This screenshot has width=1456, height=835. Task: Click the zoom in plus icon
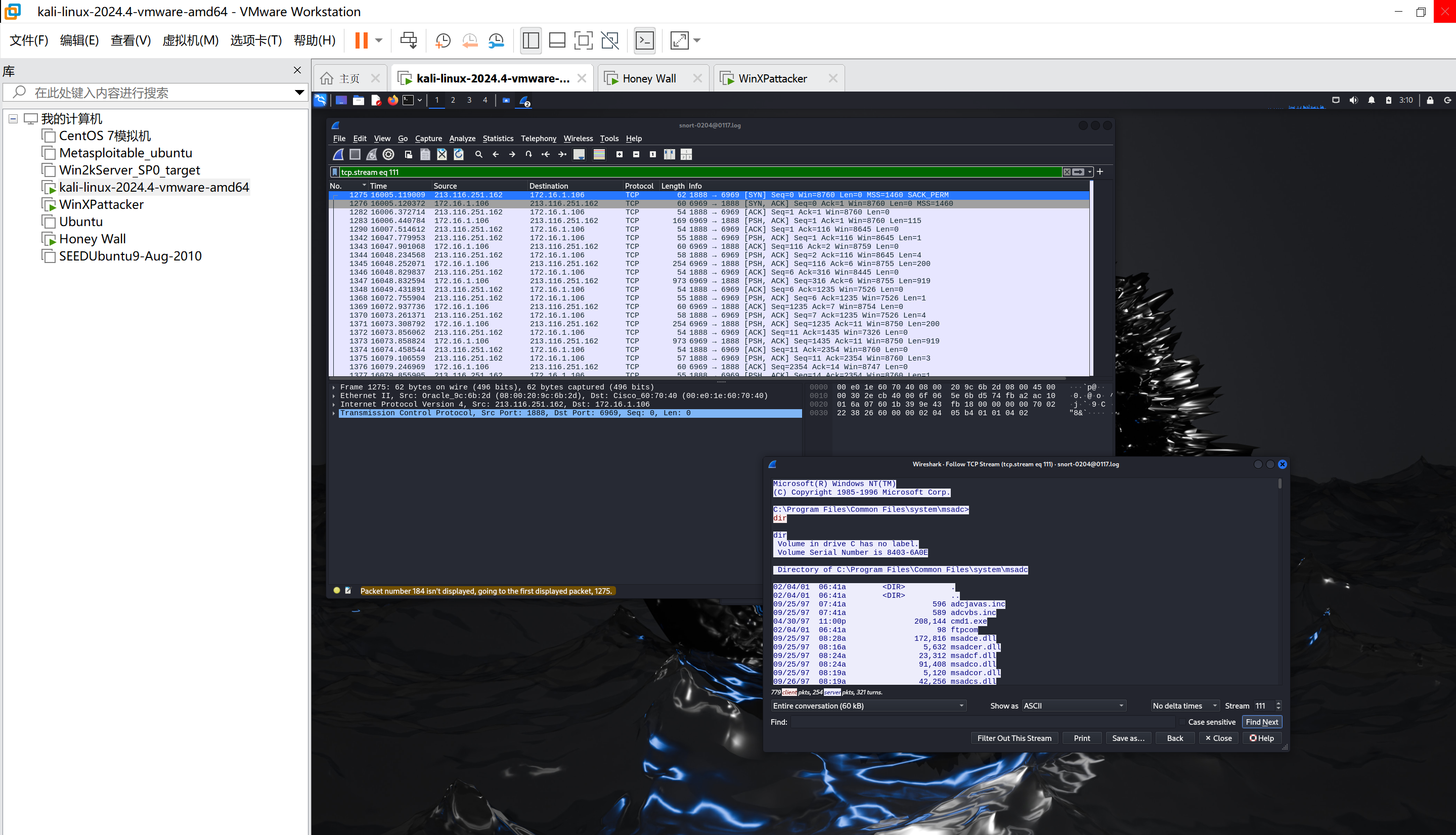tap(620, 154)
